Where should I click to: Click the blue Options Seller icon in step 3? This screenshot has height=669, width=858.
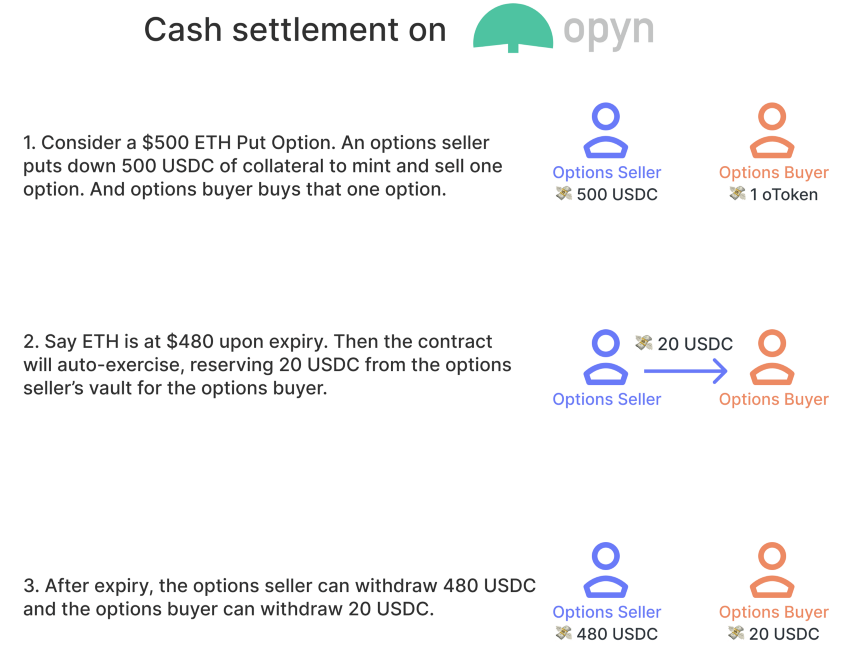click(606, 571)
